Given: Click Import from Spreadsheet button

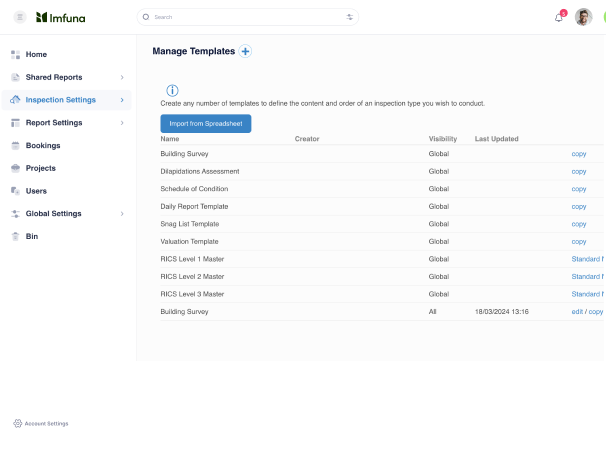Looking at the screenshot, I should 206,124.
